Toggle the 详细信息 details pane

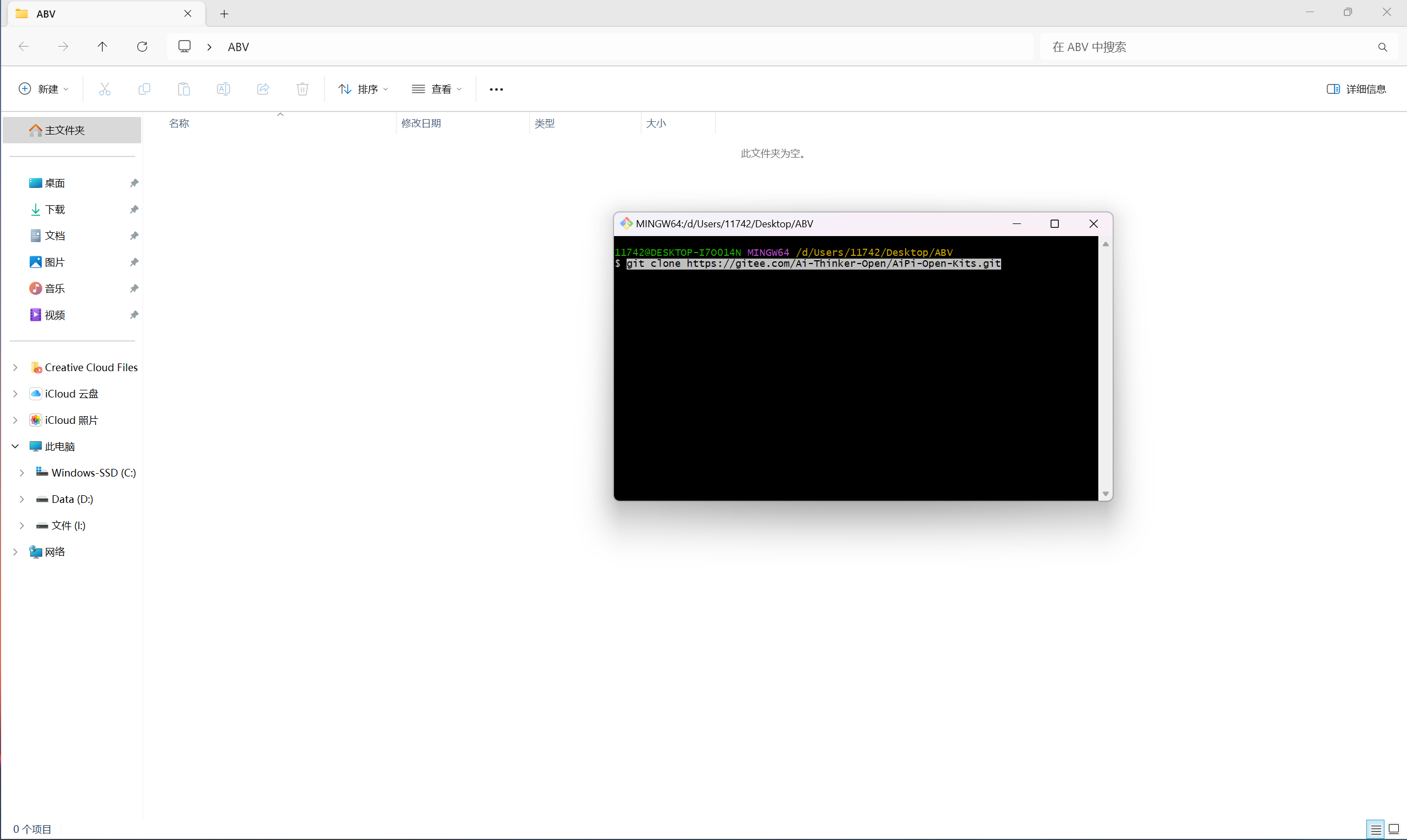1356,89
